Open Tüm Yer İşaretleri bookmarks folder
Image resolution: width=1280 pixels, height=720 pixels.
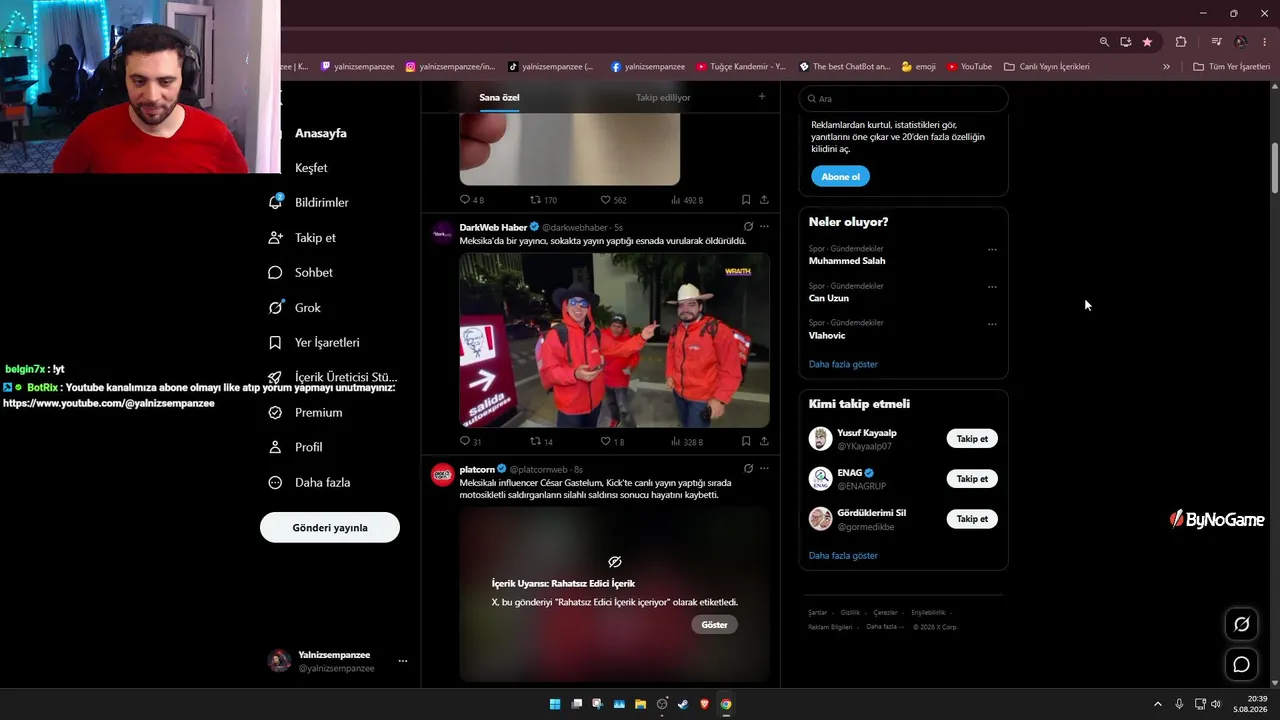(1232, 67)
